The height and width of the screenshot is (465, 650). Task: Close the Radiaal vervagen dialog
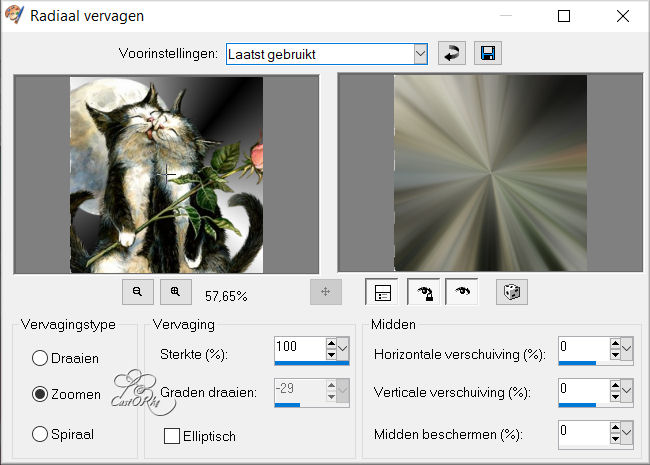(x=623, y=16)
